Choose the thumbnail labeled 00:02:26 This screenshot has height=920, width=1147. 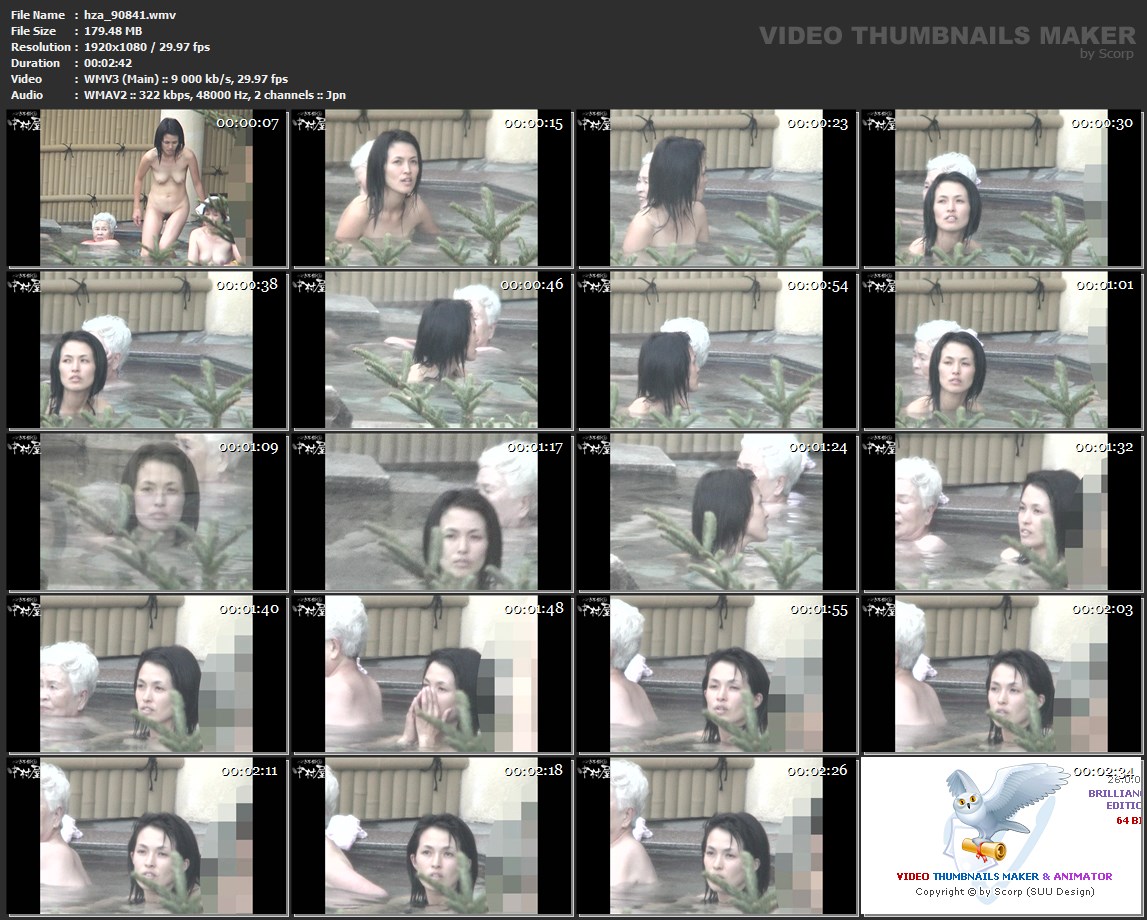[717, 837]
